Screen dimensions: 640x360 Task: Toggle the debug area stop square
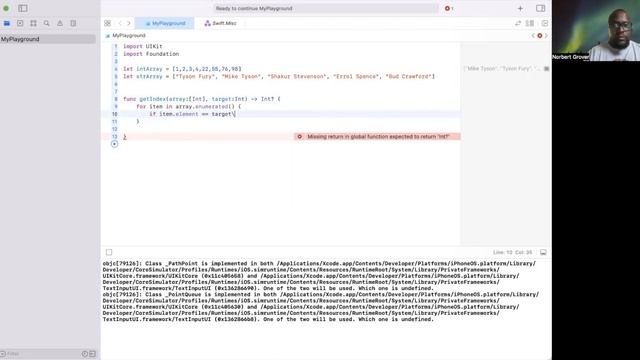[x=109, y=252]
